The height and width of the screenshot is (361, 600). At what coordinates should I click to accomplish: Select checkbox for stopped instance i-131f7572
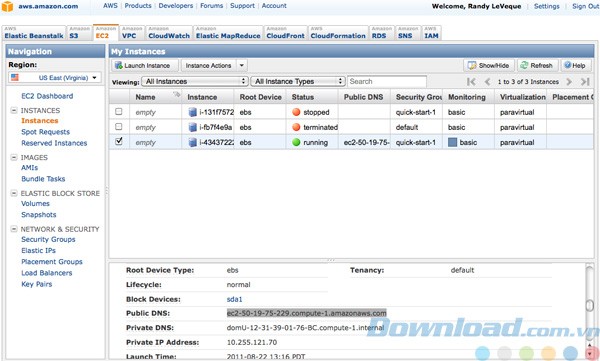[119, 111]
